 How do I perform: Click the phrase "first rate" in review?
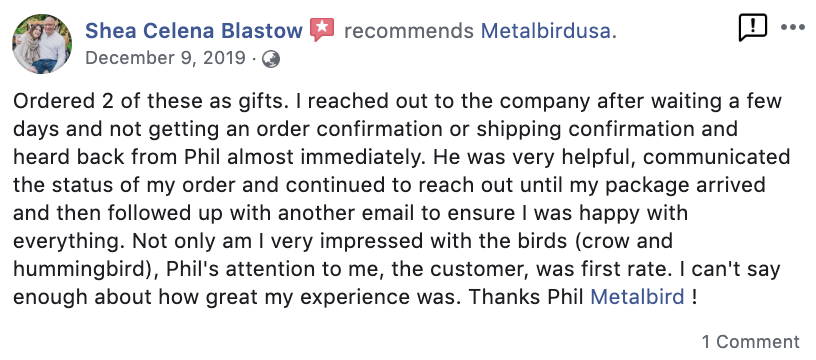pos(609,269)
